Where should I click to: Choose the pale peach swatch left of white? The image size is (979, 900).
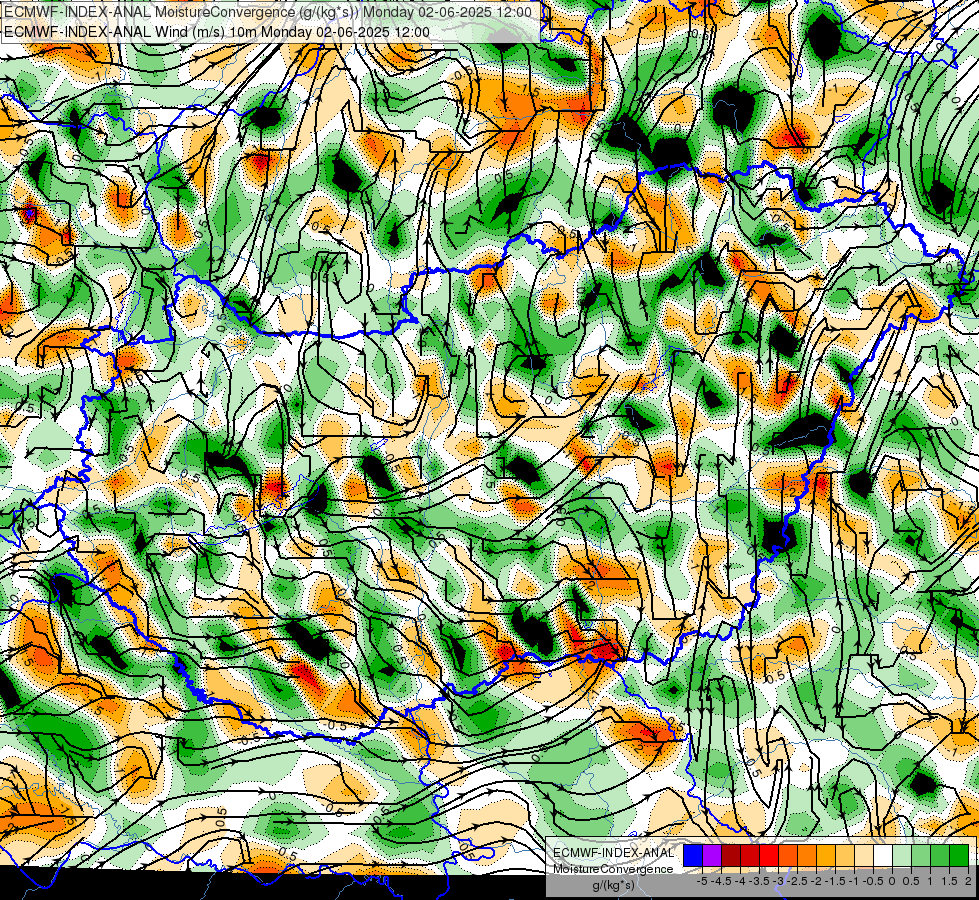click(864, 855)
